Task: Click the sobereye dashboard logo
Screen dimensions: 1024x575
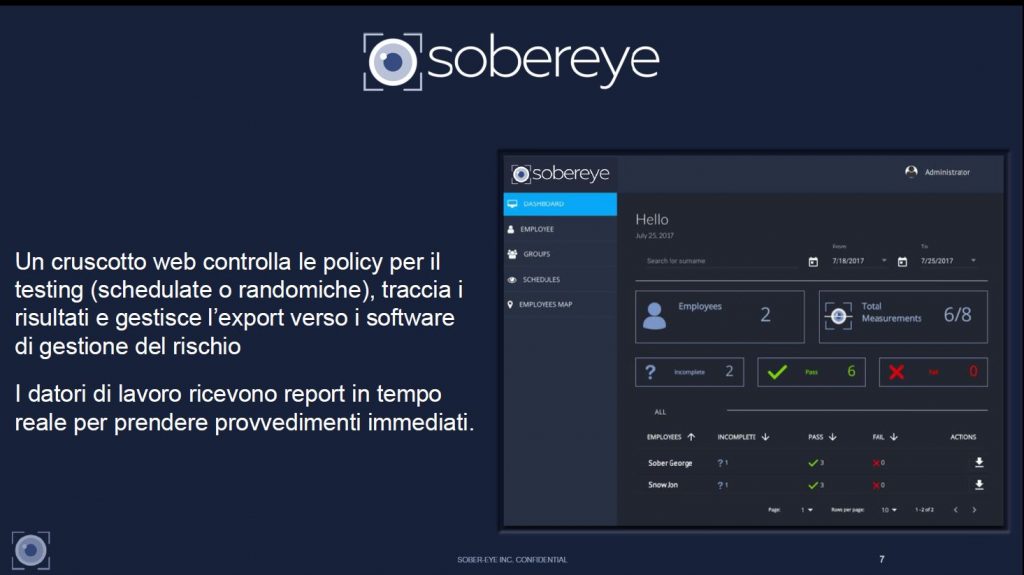Action: click(560, 173)
